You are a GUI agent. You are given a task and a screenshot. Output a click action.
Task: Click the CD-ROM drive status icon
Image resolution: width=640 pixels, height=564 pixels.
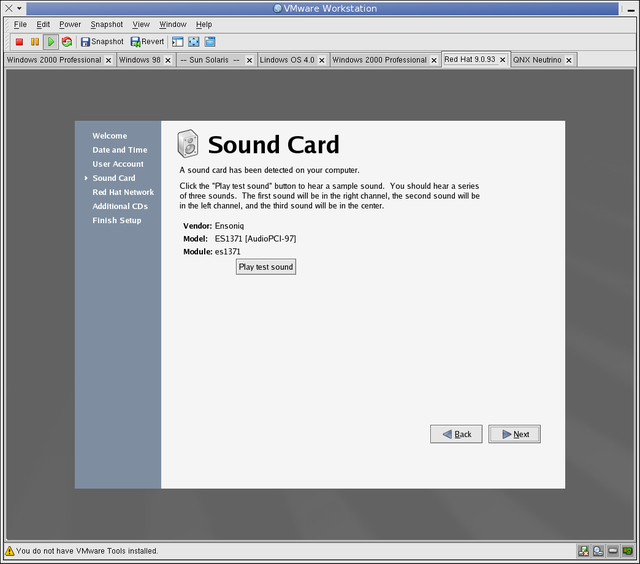[x=598, y=551]
